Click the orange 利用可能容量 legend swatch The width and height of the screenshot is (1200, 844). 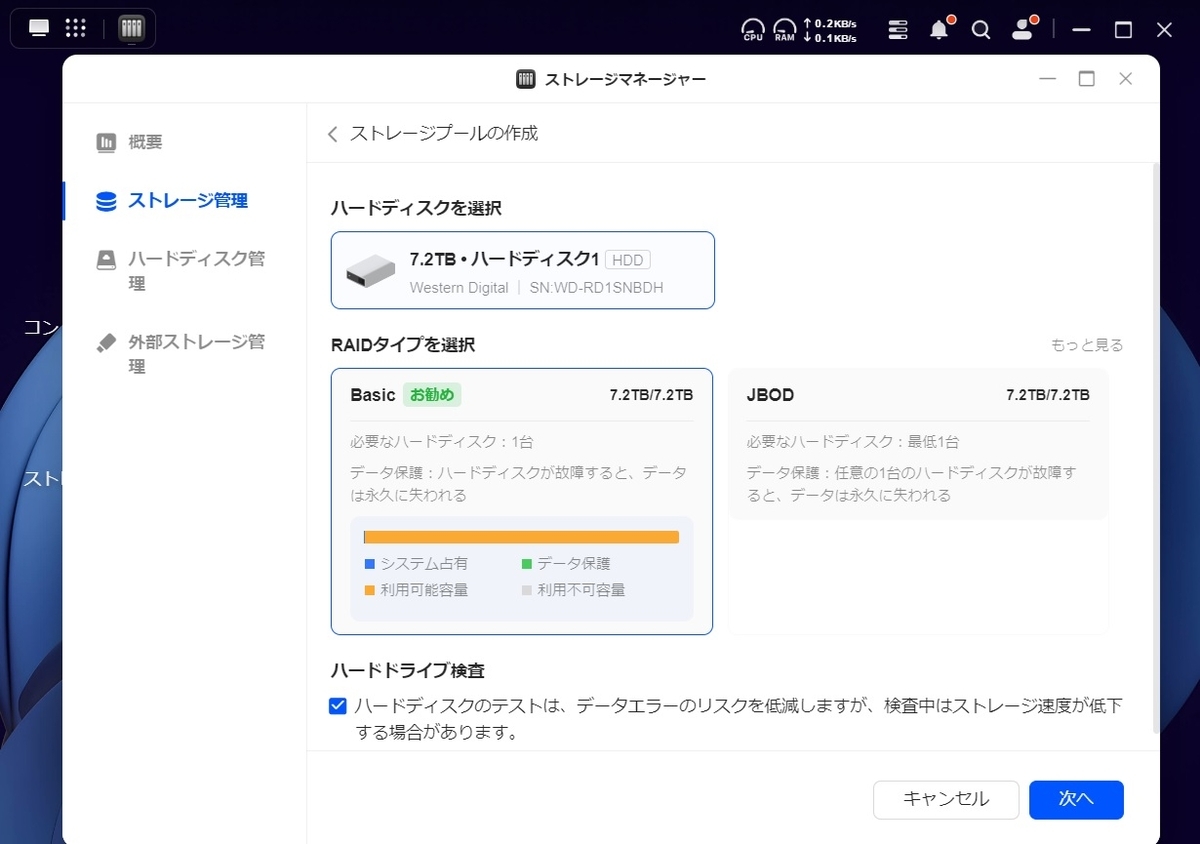point(369,590)
